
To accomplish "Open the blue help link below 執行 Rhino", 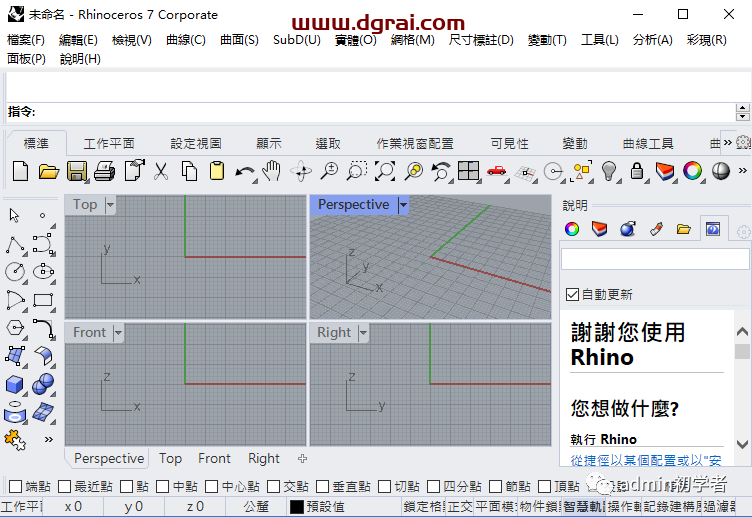I will (x=646, y=460).
